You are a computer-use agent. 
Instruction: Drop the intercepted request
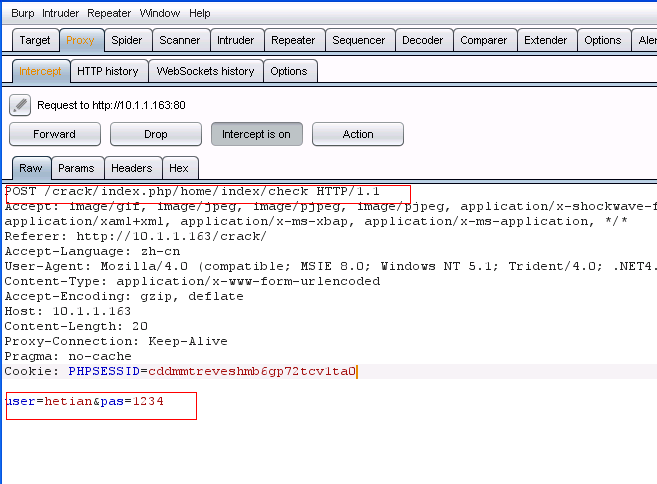tap(156, 134)
